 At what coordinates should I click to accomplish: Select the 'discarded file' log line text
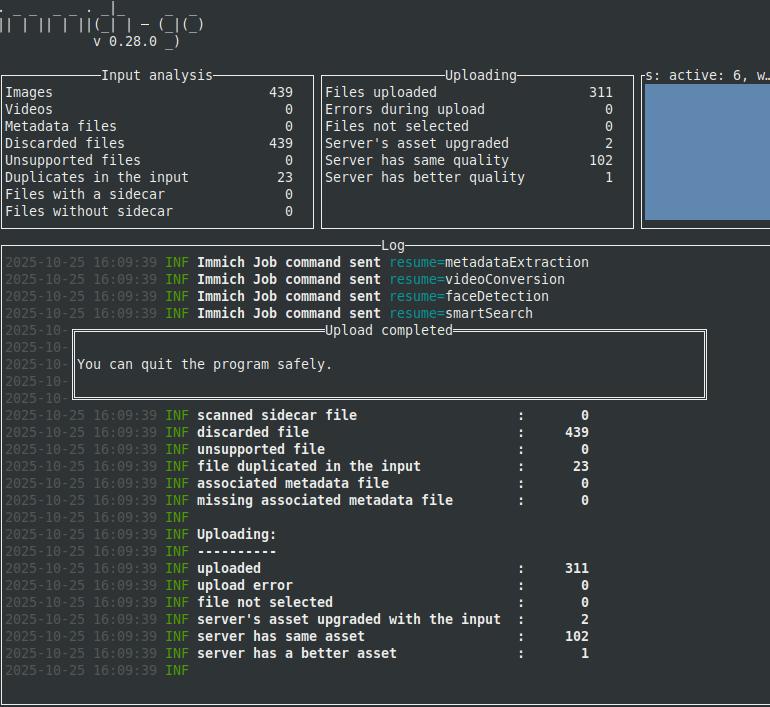point(253,432)
